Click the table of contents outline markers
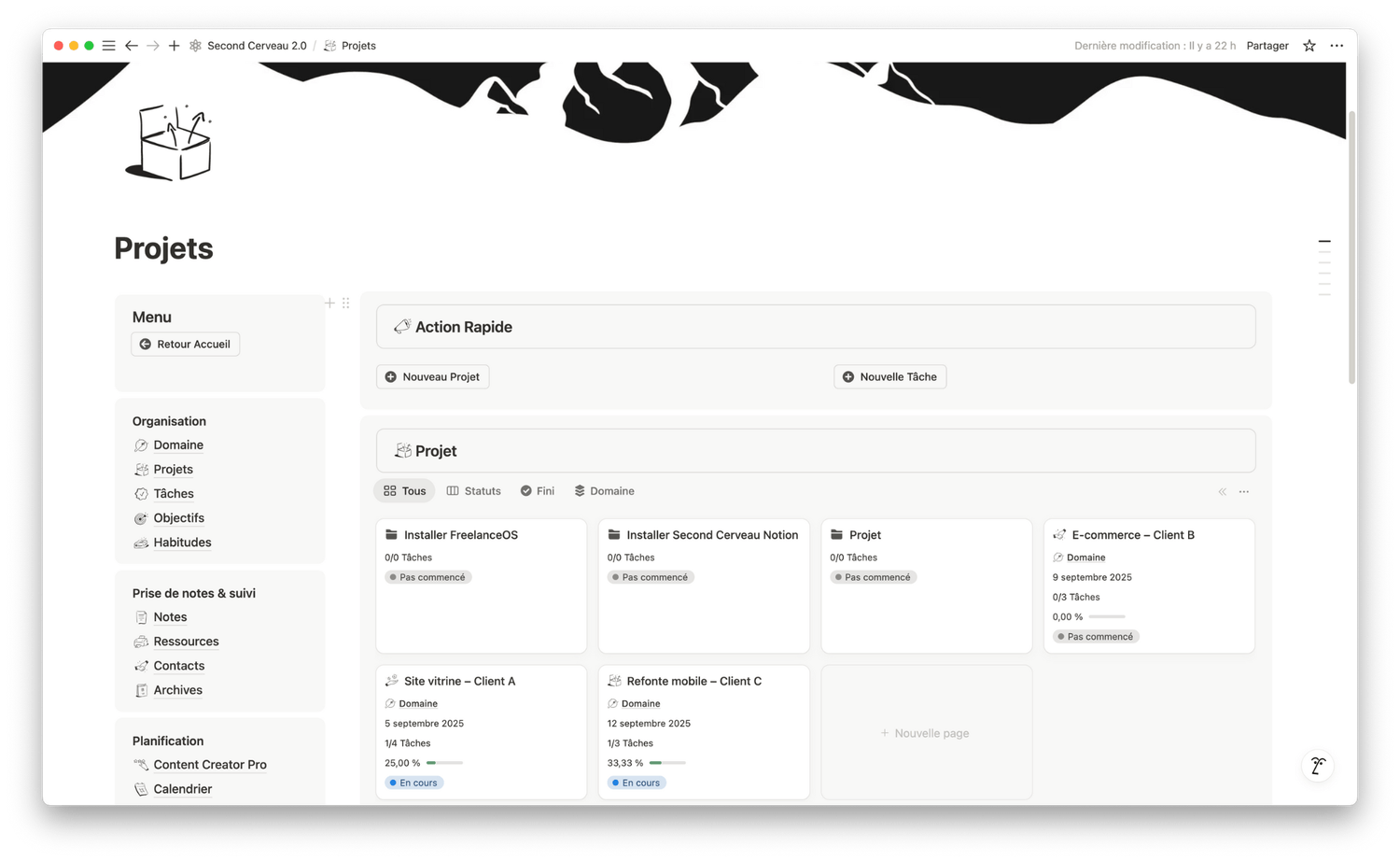 tap(1324, 268)
